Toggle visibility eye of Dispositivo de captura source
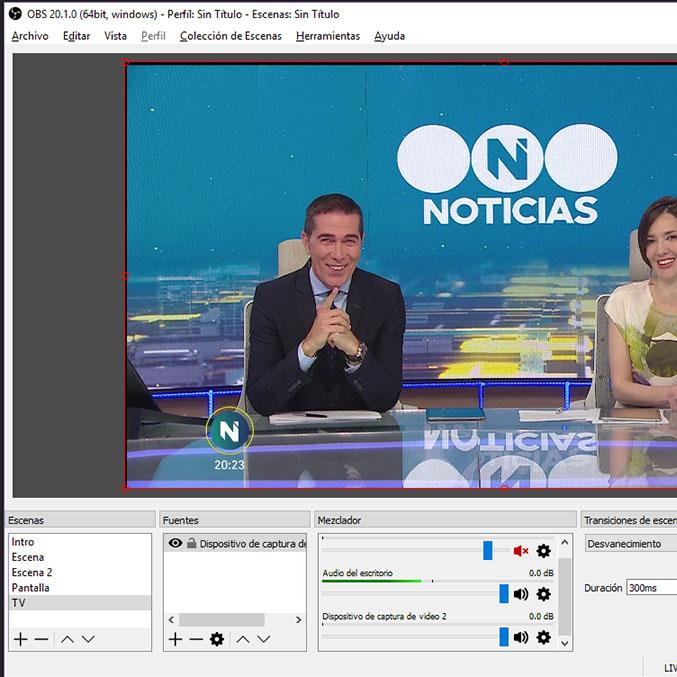The width and height of the screenshot is (677, 677). [x=175, y=543]
